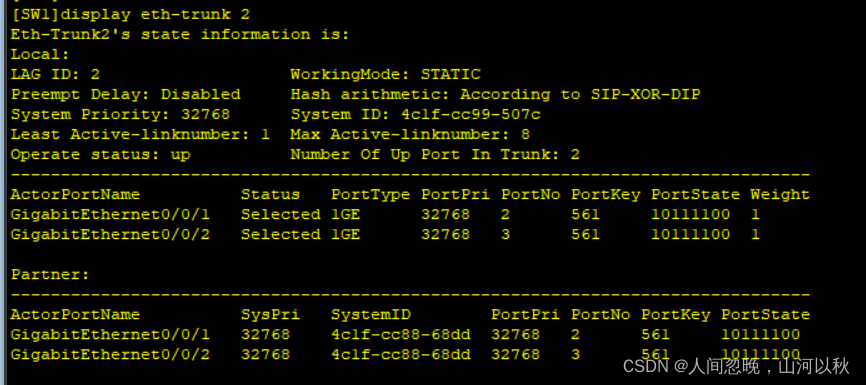This screenshot has height=385, width=866.
Task: Click the partner 'SystemID' column header
Action: (x=371, y=314)
